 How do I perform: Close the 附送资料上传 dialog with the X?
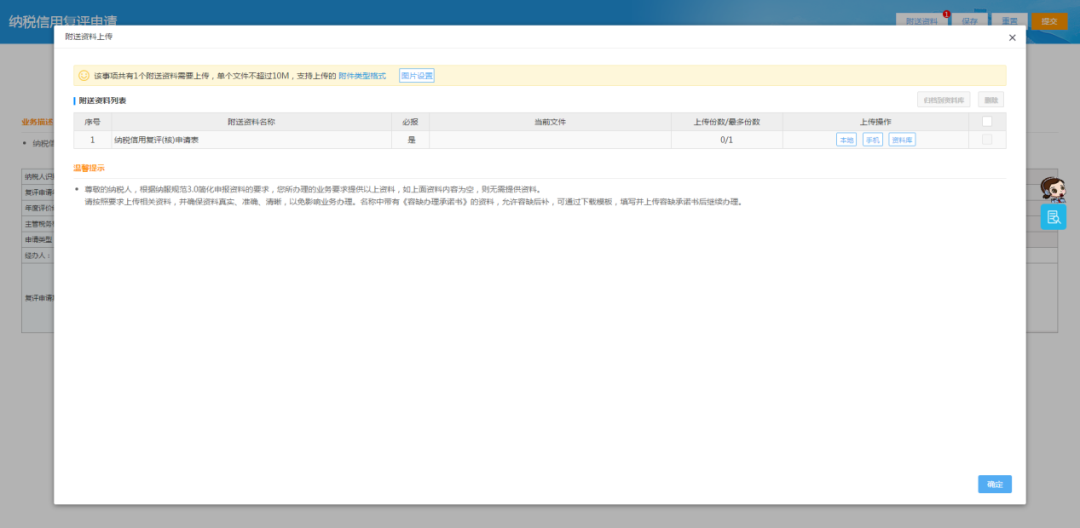1012,38
